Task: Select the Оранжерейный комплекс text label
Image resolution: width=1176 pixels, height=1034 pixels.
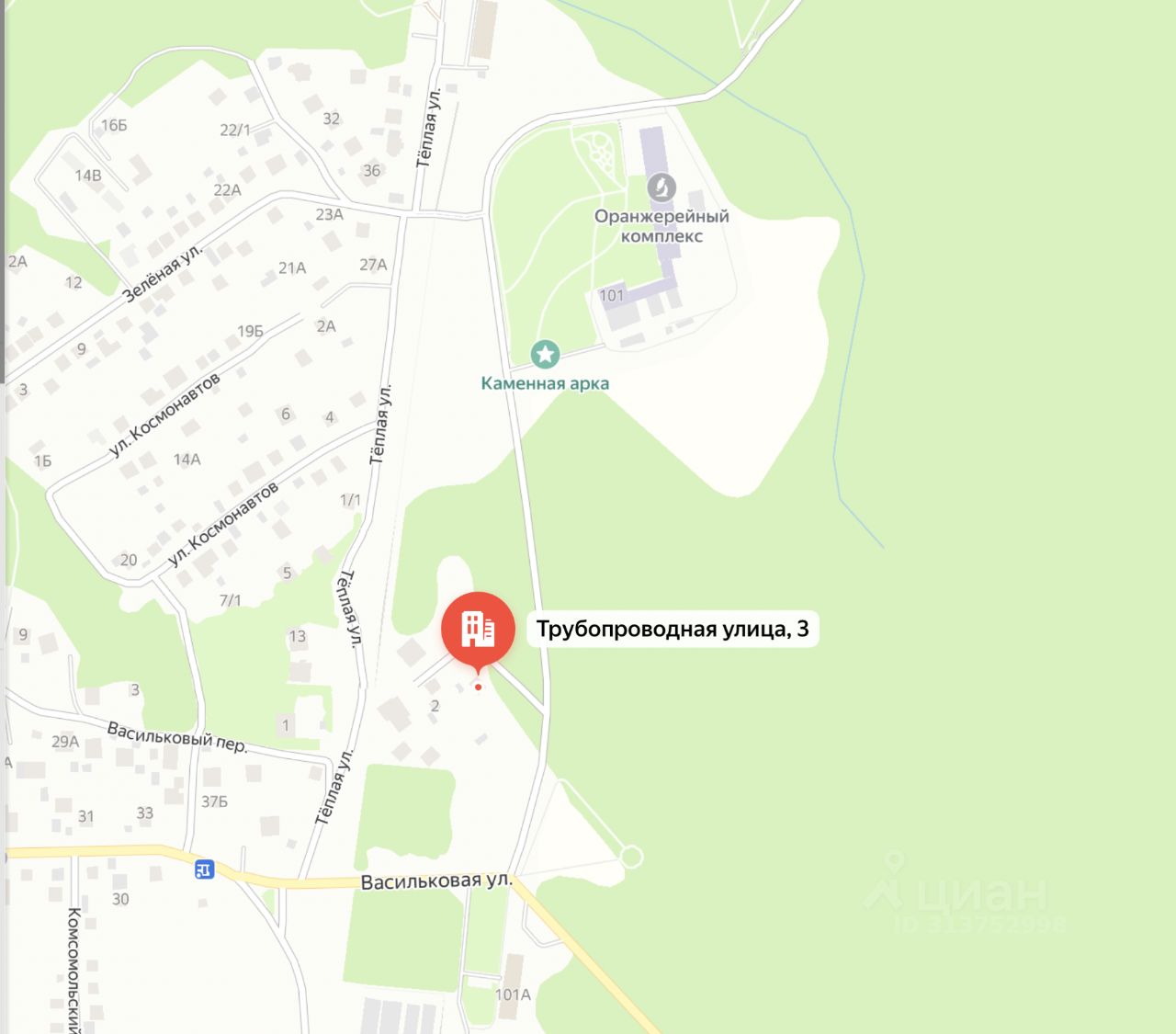Action: click(x=661, y=226)
